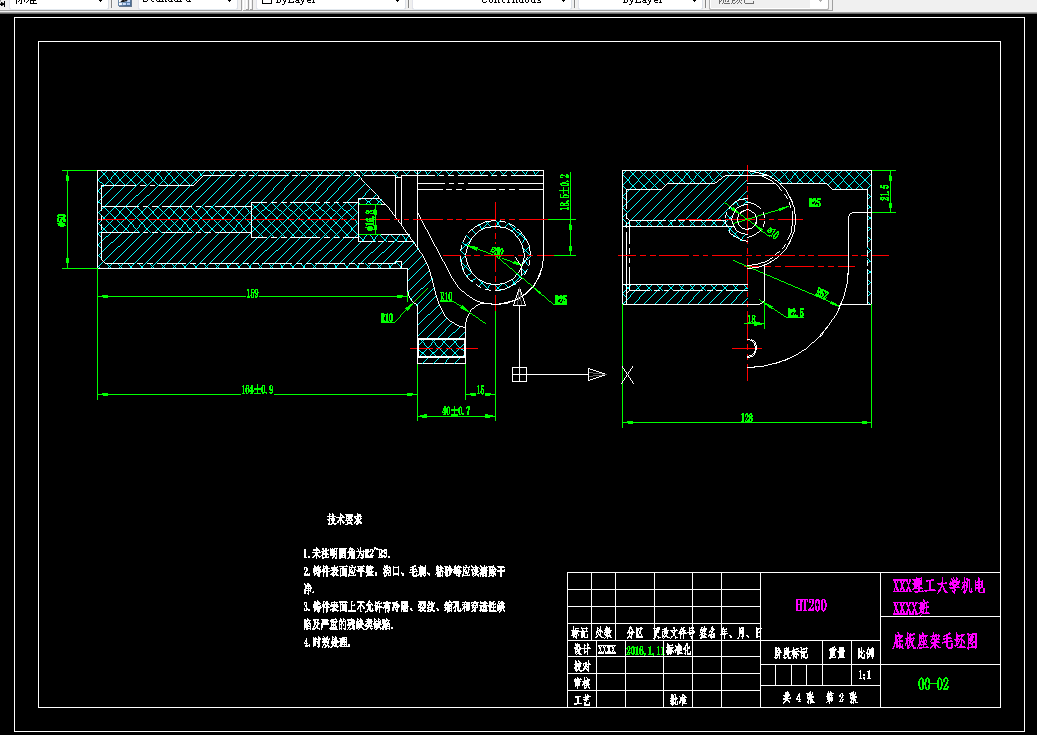Click the 阶段标记 header cell
1037x735 pixels.
pyautogui.click(x=791, y=654)
